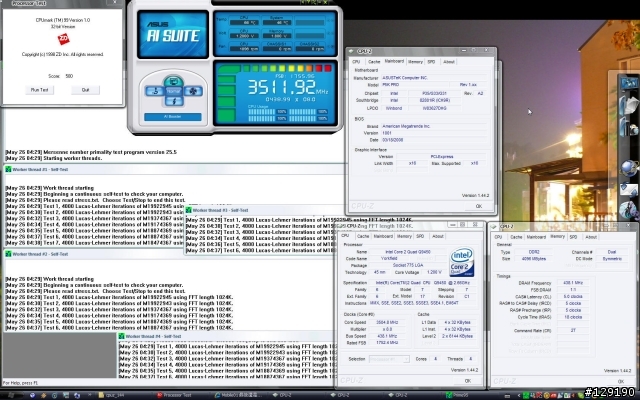The width and height of the screenshot is (640, 400).
Task: Click Memory Type DDR2 field in CPU-Z
Action: [532, 252]
